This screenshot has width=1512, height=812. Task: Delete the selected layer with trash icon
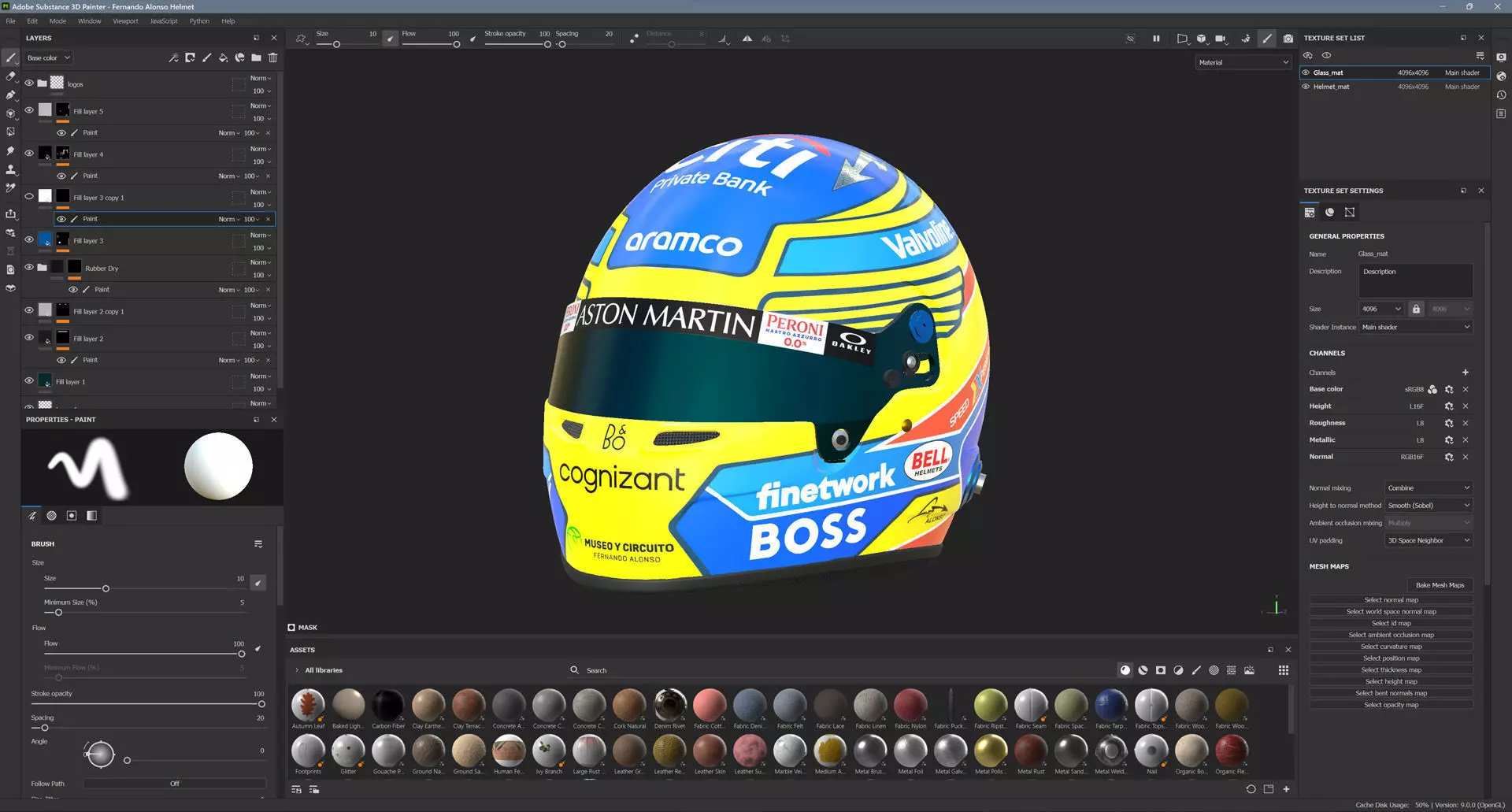[x=272, y=57]
